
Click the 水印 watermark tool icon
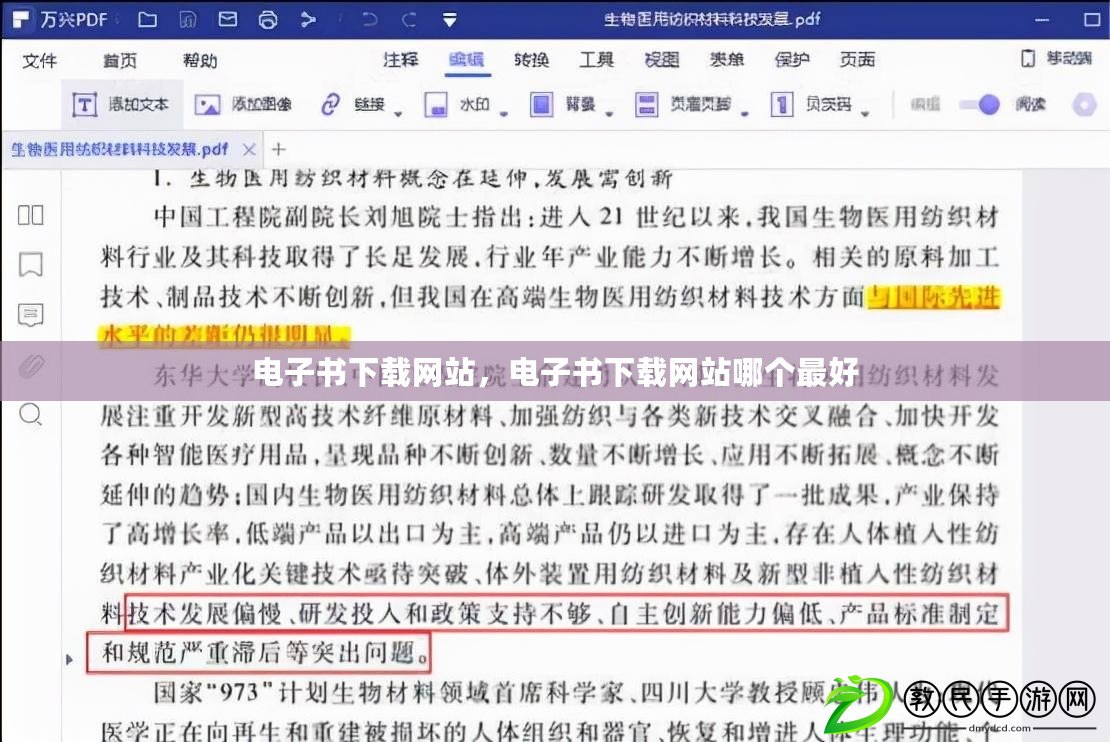(x=435, y=105)
